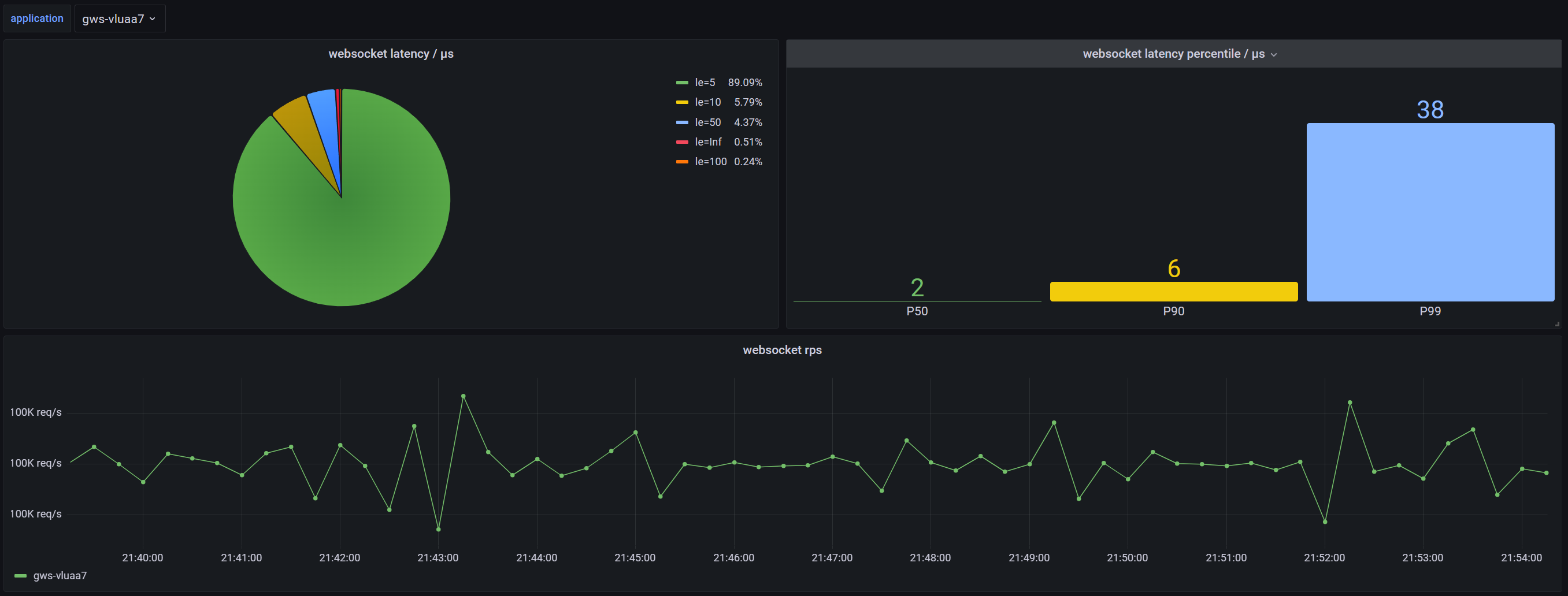The width and height of the screenshot is (1568, 596).
Task: Click the P99 axis label
Action: pyautogui.click(x=1430, y=311)
